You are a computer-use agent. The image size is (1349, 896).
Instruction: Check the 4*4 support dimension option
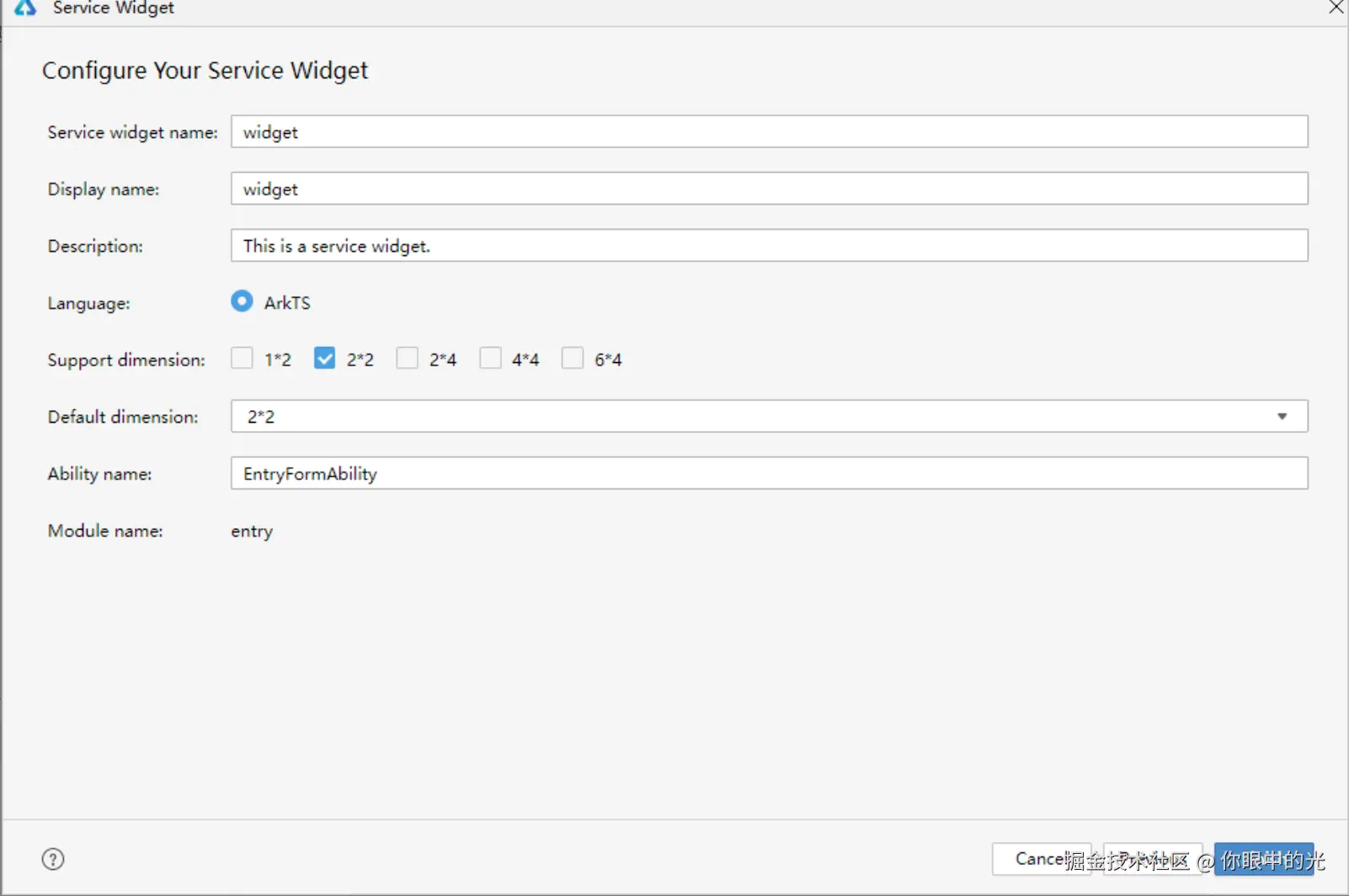coord(490,358)
